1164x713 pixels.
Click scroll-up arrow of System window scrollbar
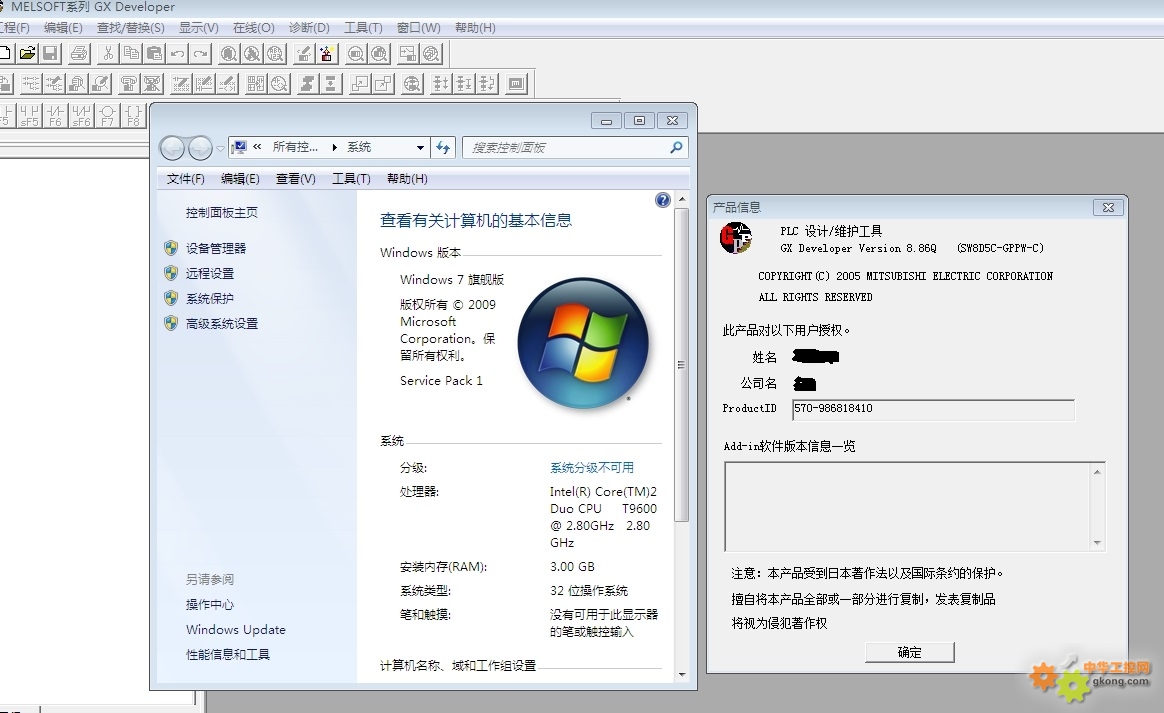tap(681, 200)
